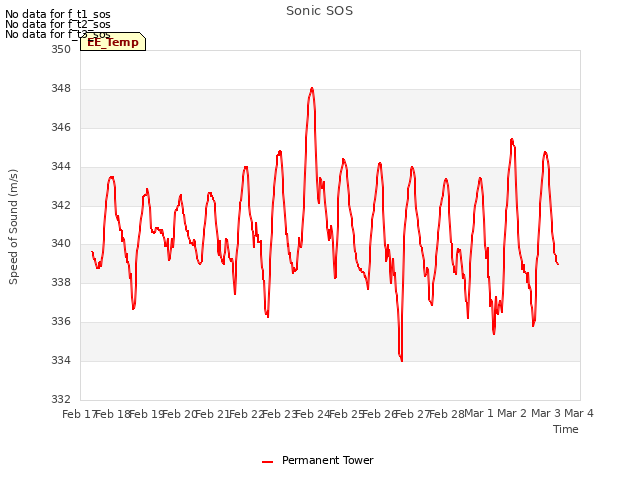Click the Mar 1 x-axis label
The width and height of the screenshot is (640, 480).
point(479,413)
